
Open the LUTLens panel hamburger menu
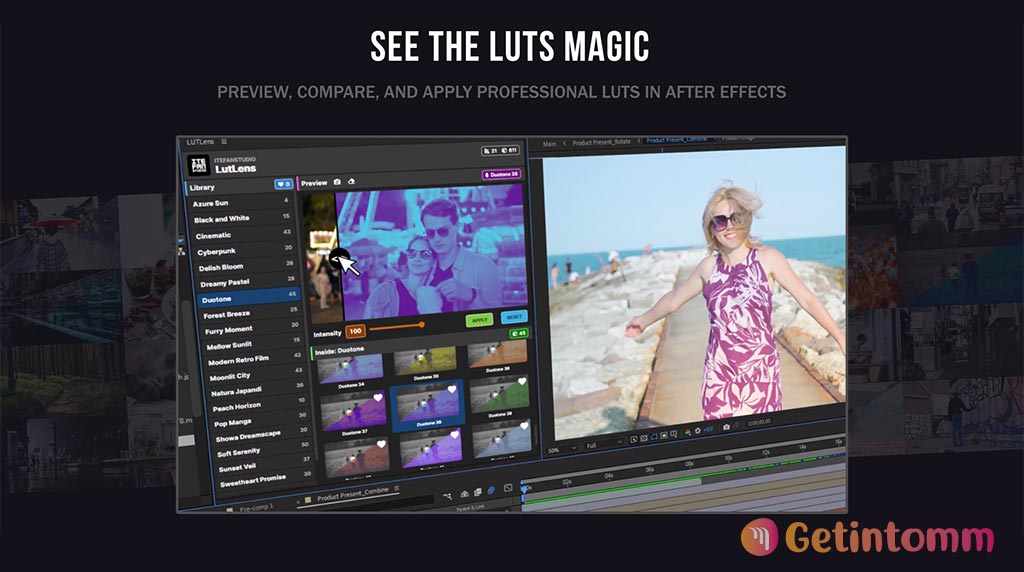[x=224, y=142]
